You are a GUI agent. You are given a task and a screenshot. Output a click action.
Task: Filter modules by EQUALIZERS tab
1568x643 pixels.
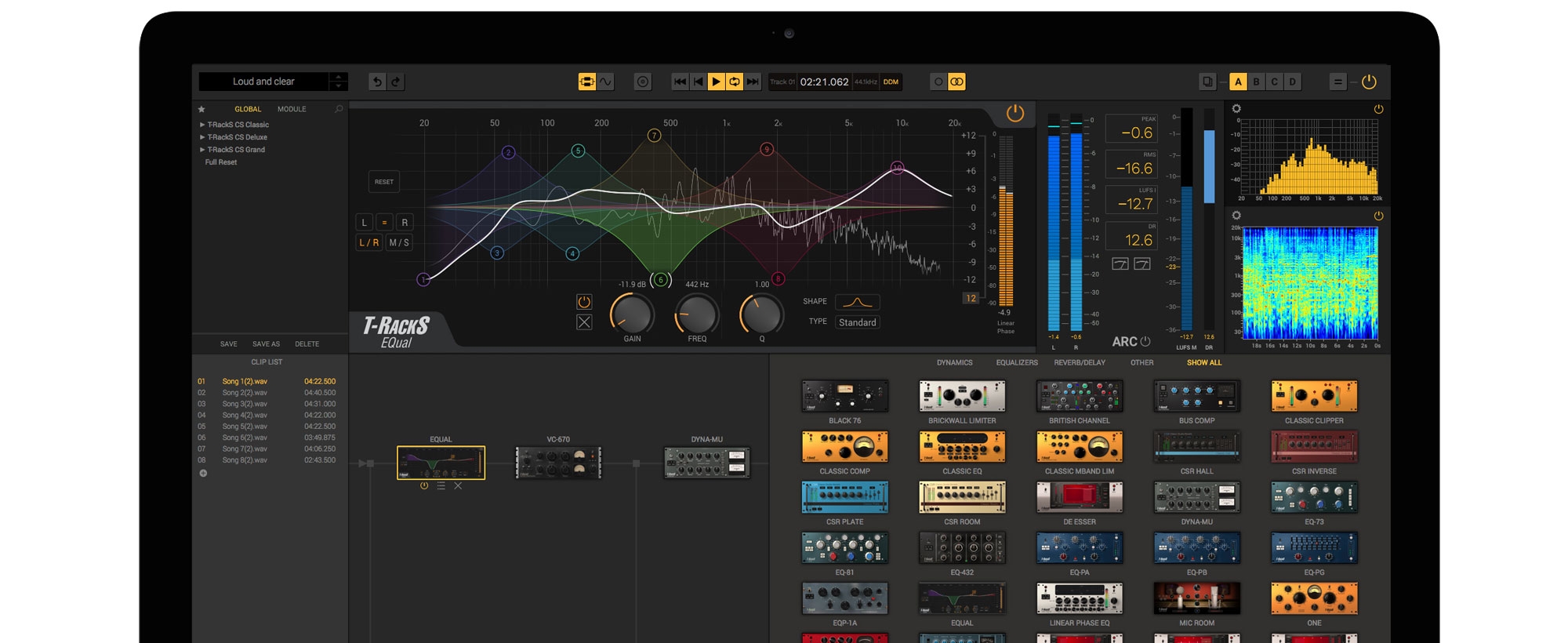pyautogui.click(x=1017, y=363)
